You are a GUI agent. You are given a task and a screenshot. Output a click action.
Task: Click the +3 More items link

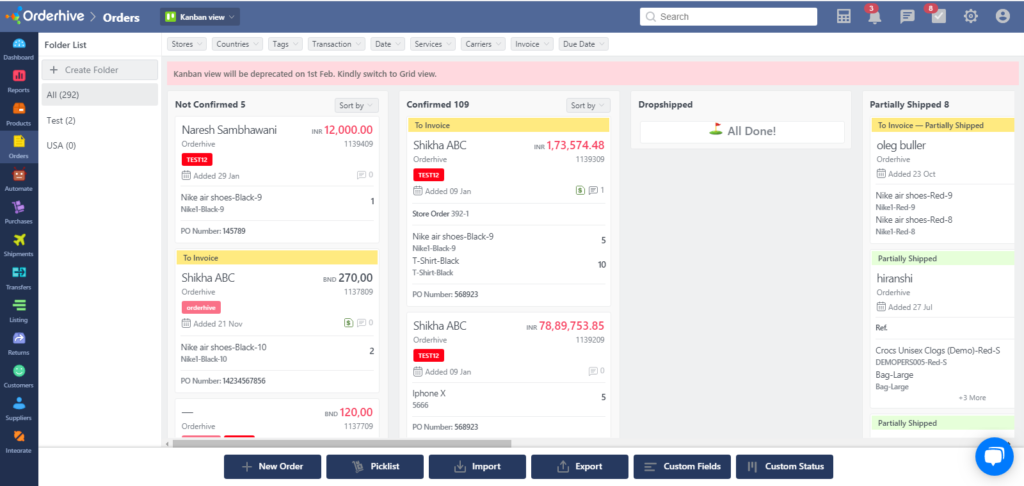click(972, 397)
